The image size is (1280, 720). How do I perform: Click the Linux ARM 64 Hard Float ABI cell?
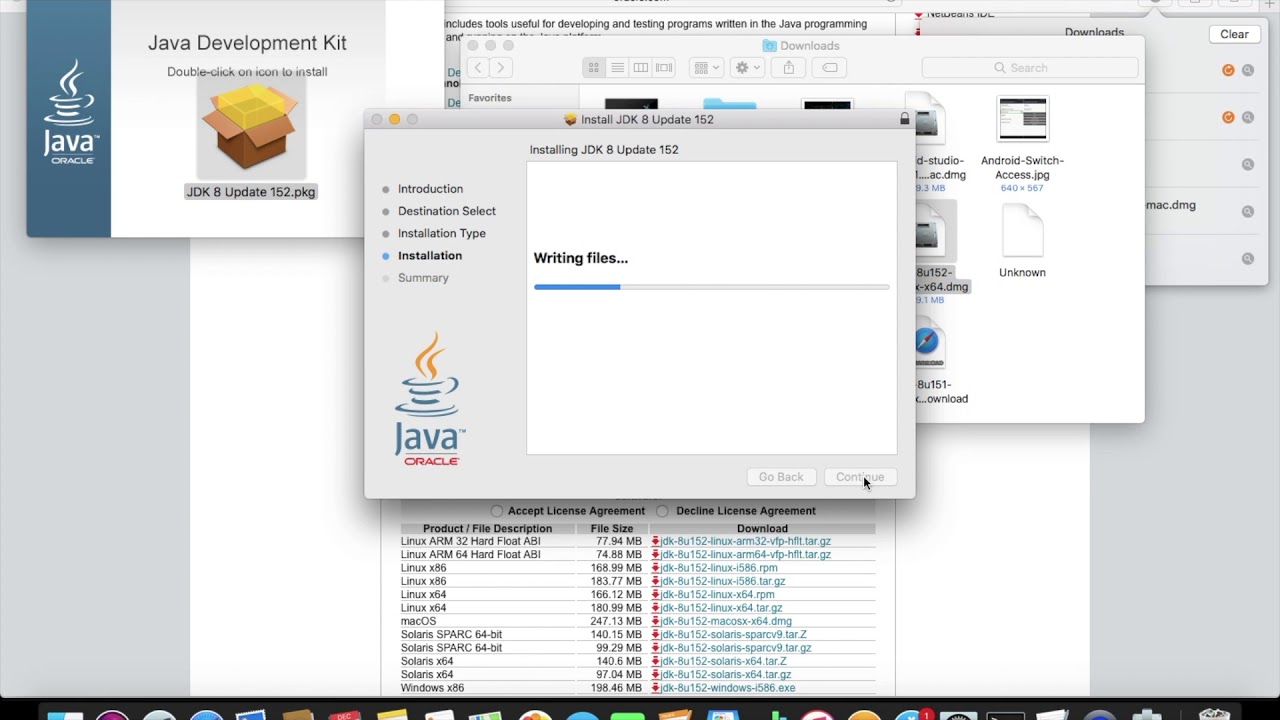471,554
